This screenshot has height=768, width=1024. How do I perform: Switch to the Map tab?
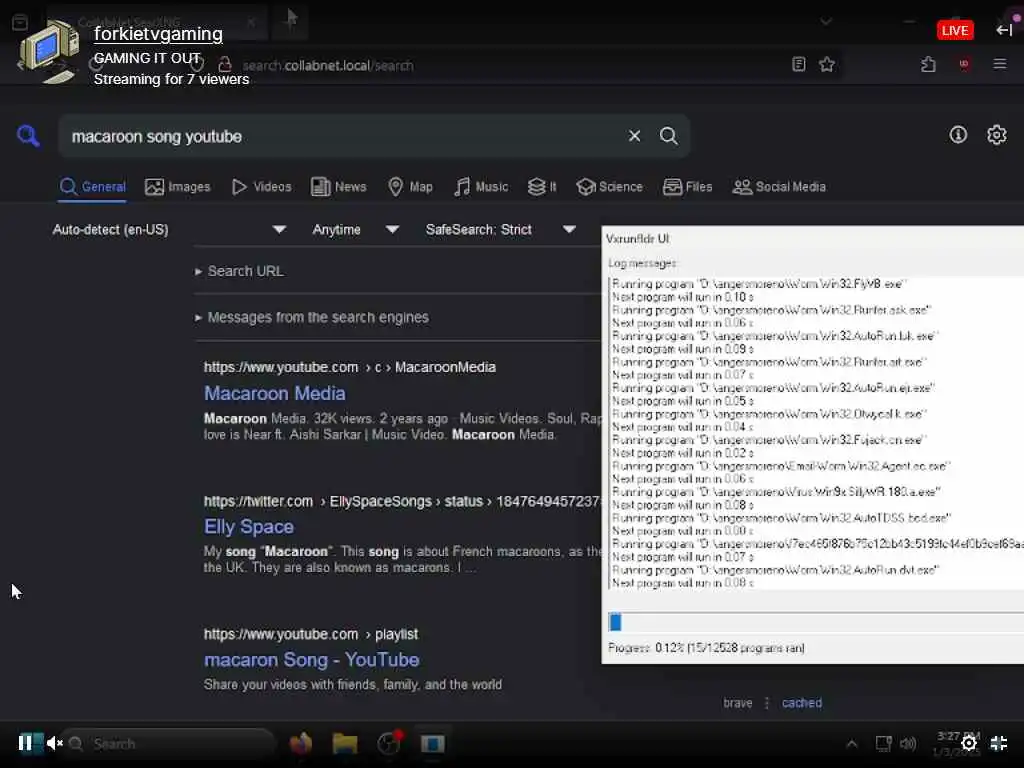(x=410, y=187)
